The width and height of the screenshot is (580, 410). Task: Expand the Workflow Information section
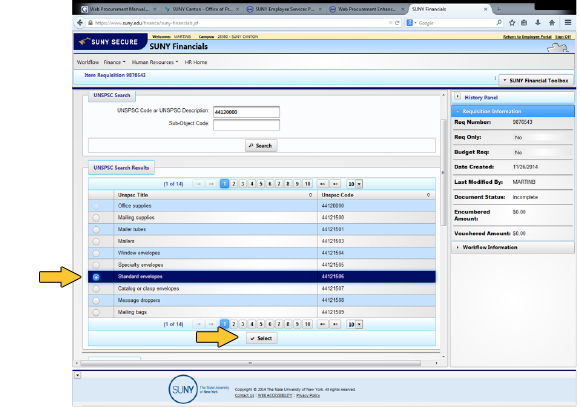[513, 247]
